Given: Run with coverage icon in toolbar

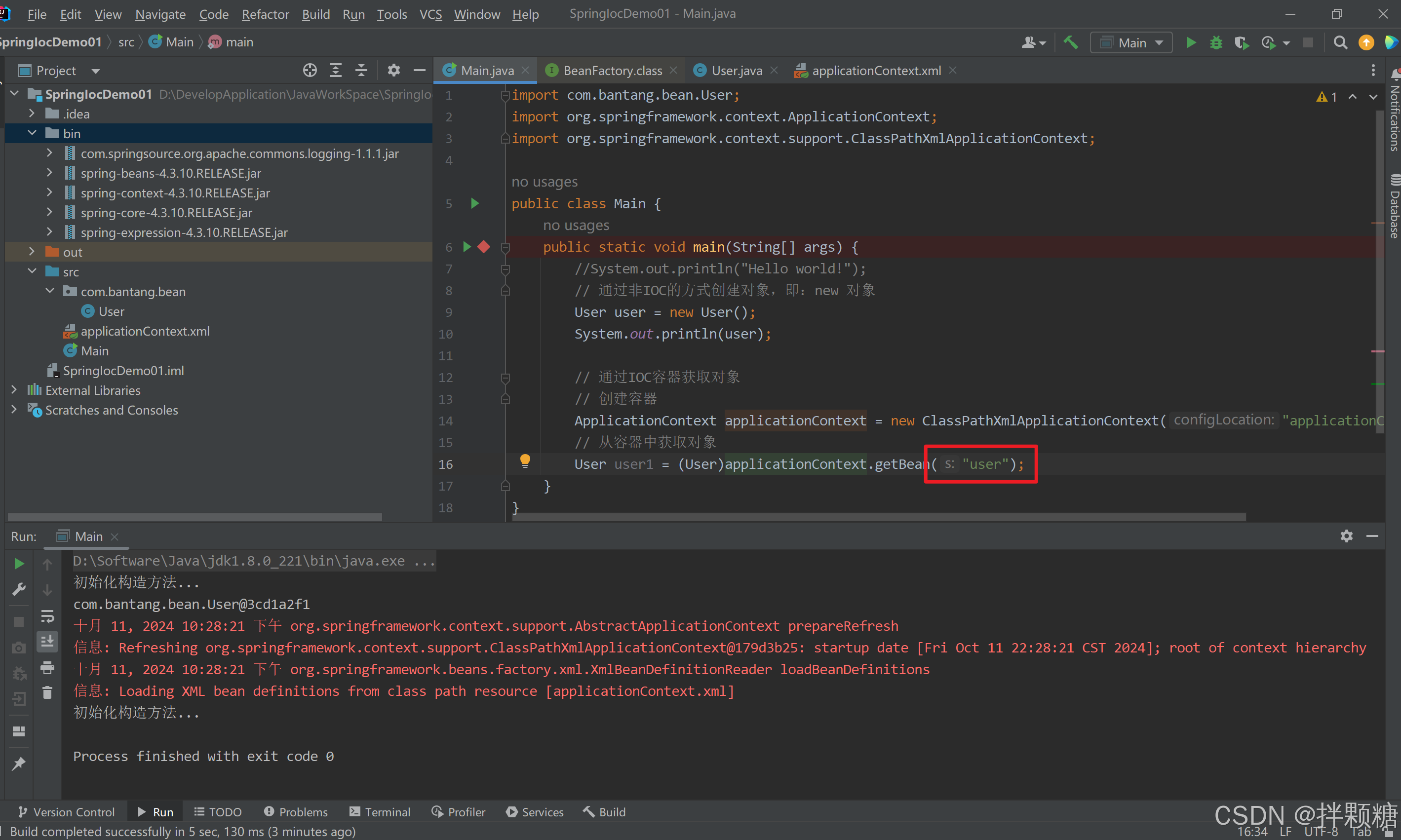Looking at the screenshot, I should click(x=1242, y=42).
